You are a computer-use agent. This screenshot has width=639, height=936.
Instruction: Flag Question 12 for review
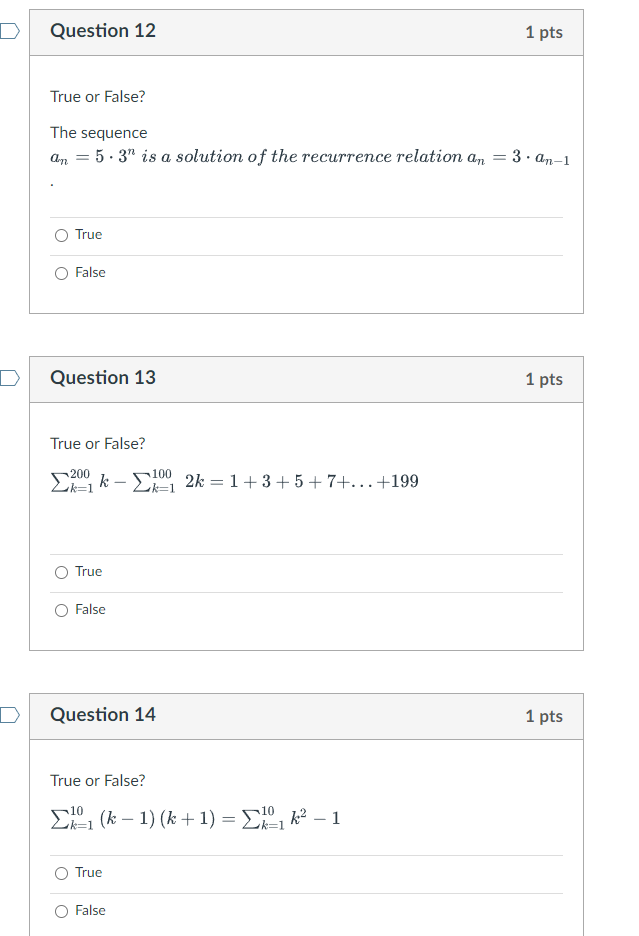(x=8, y=31)
